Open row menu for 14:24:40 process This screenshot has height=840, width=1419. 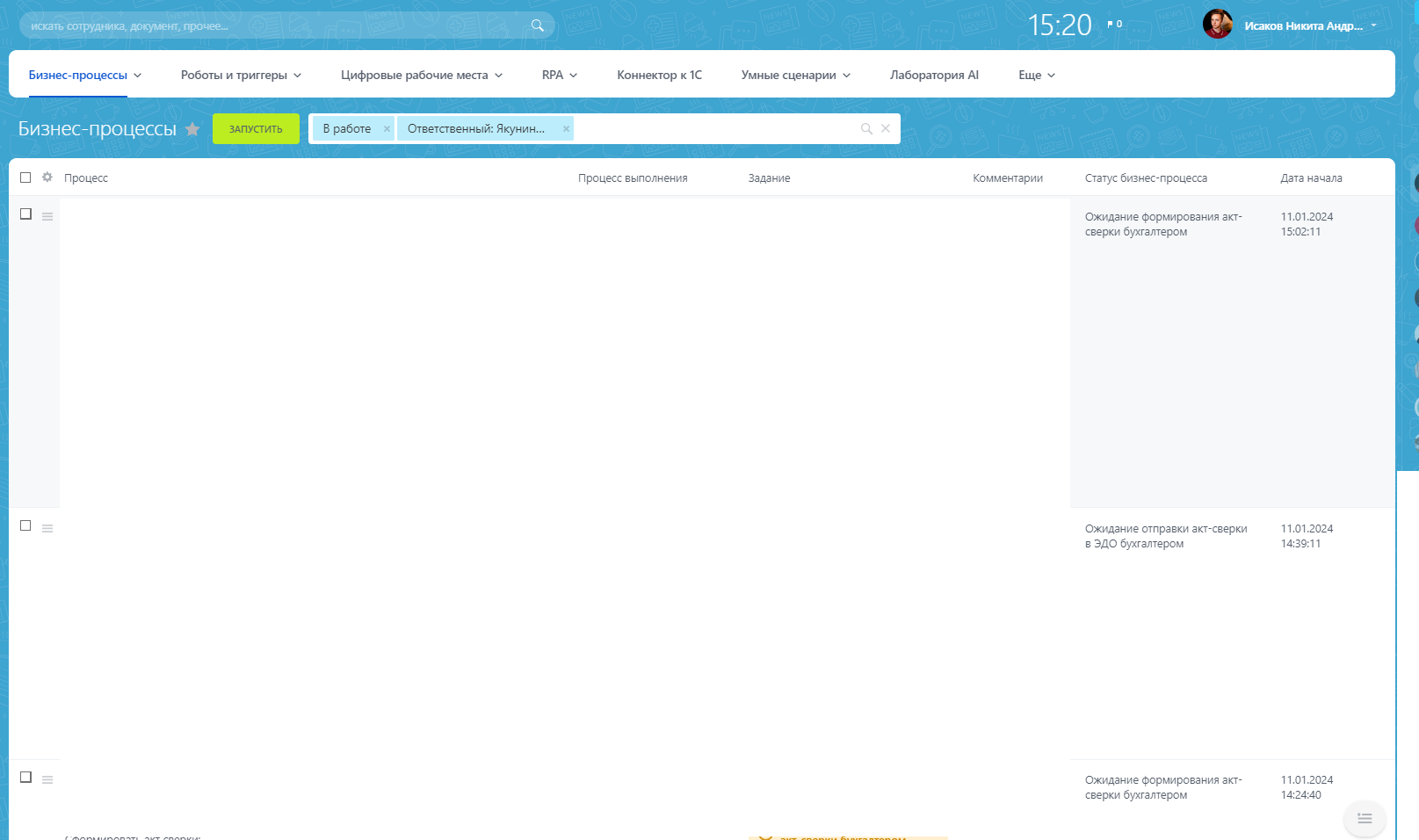[x=47, y=779]
